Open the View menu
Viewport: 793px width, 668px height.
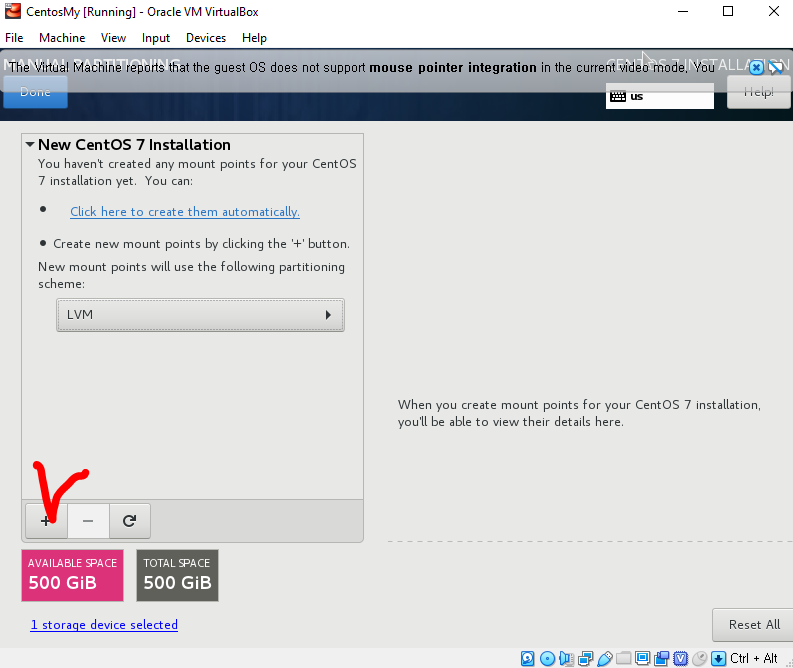coord(113,38)
